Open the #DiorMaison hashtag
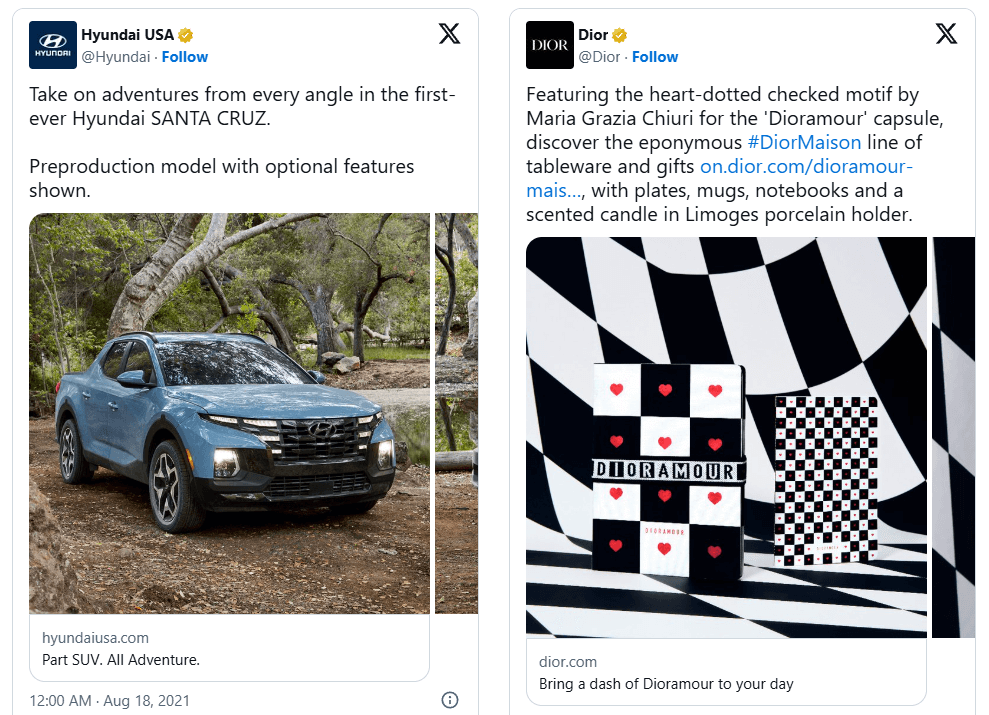 coord(804,142)
